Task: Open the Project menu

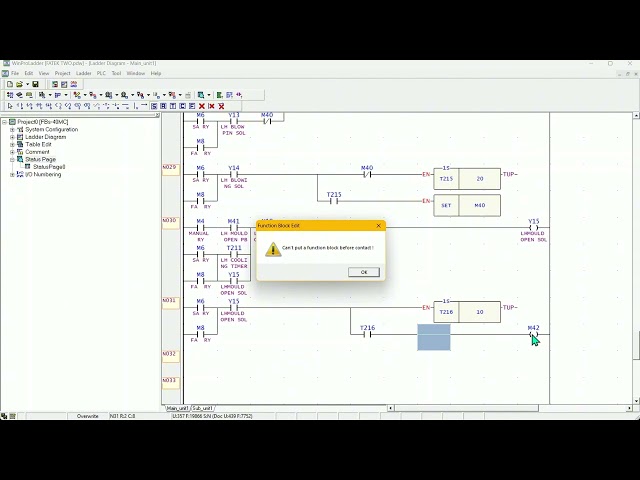Action: [x=62, y=73]
